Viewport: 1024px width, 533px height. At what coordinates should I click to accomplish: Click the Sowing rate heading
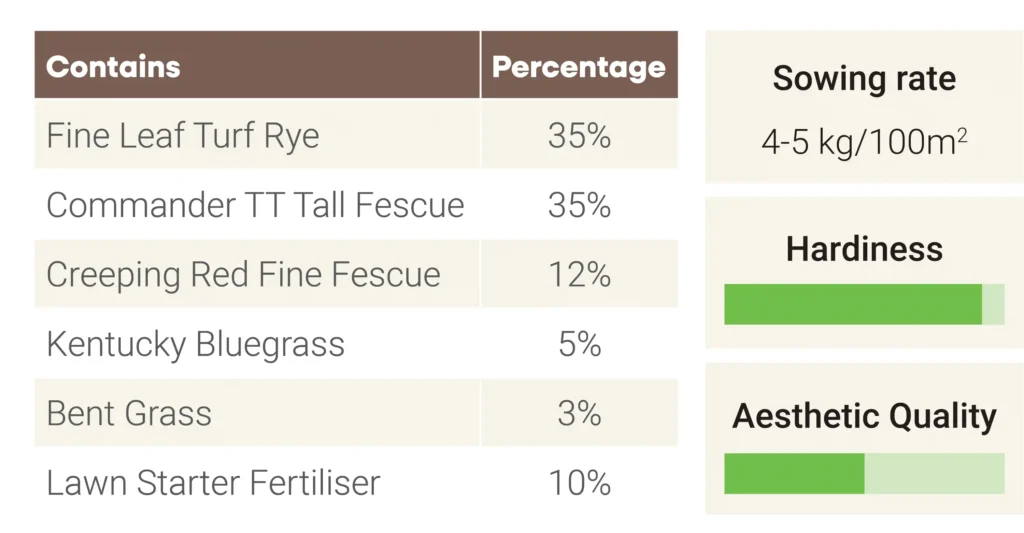pyautogui.click(x=864, y=79)
